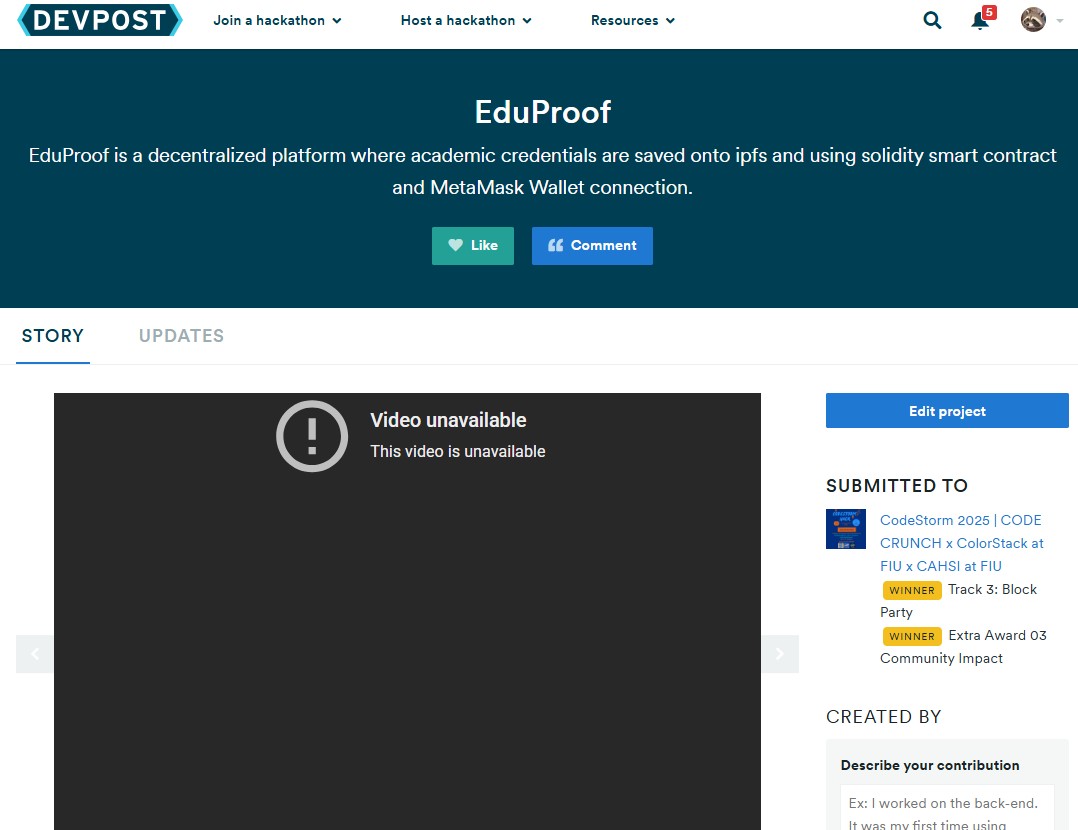Viewport: 1078px width, 830px height.
Task: Click the WINNER badge for Extra Award 03
Action: click(x=912, y=636)
